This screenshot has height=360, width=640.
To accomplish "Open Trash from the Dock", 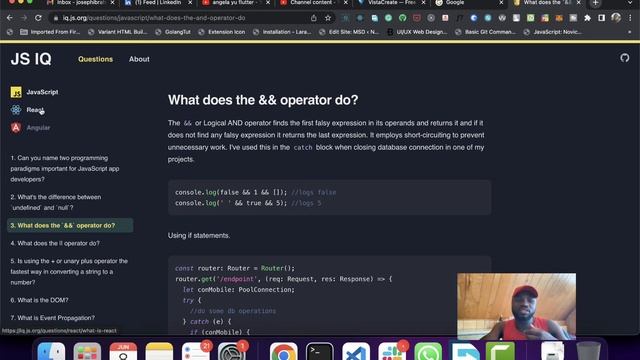I will pos(588,352).
